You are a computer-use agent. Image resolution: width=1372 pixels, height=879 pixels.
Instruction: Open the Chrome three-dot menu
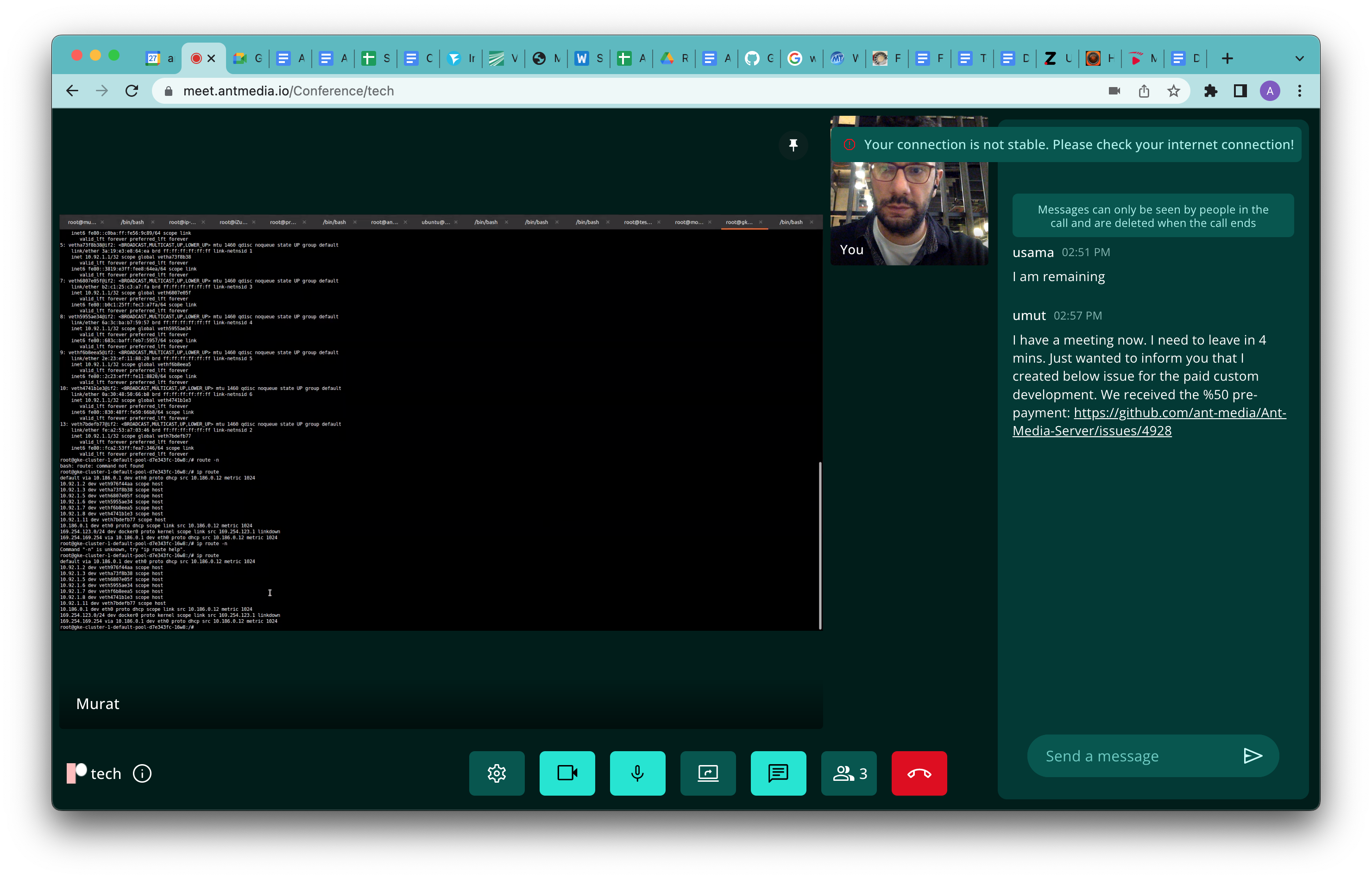[1300, 91]
